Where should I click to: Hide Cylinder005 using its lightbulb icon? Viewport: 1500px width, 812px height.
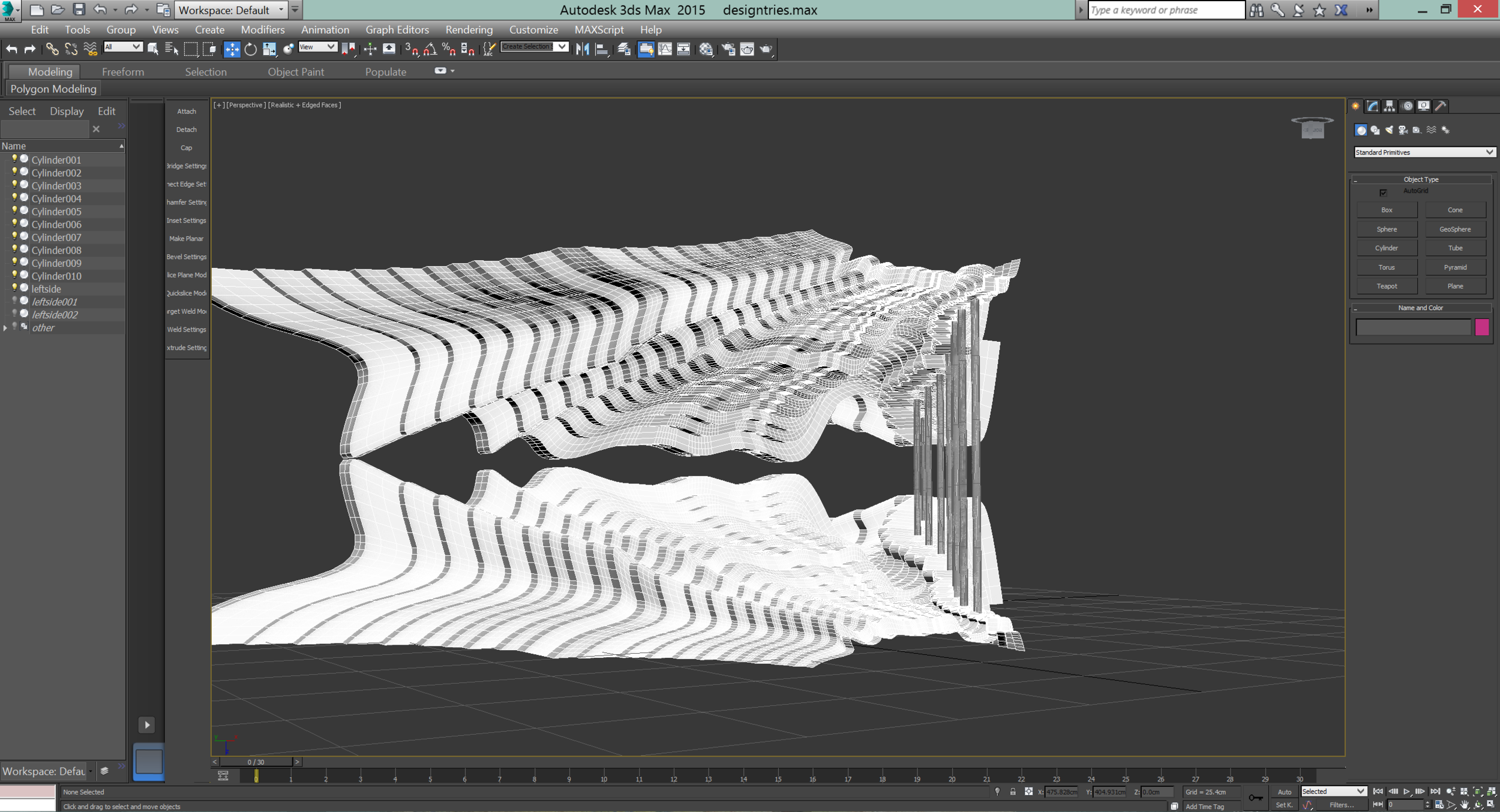click(14, 210)
